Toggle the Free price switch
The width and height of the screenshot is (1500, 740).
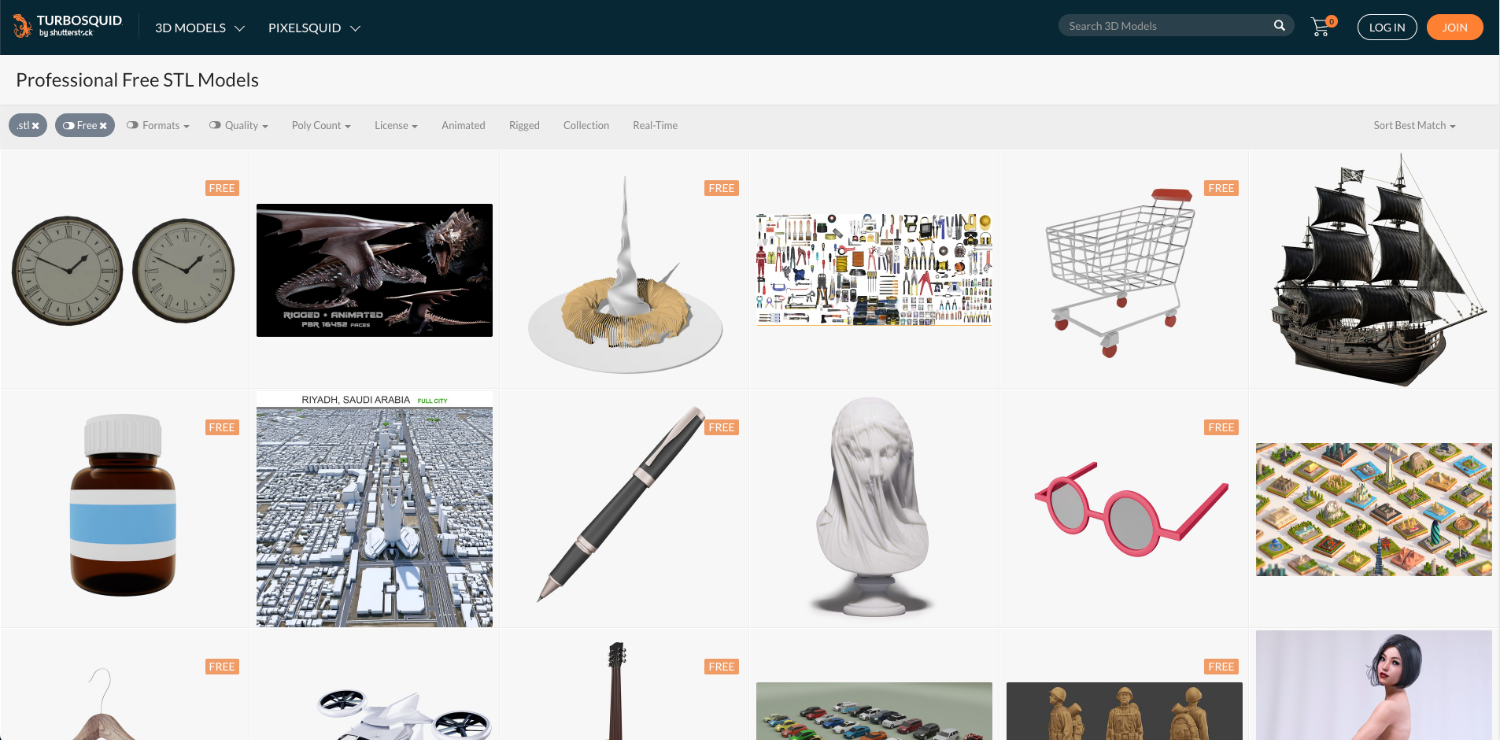click(68, 126)
